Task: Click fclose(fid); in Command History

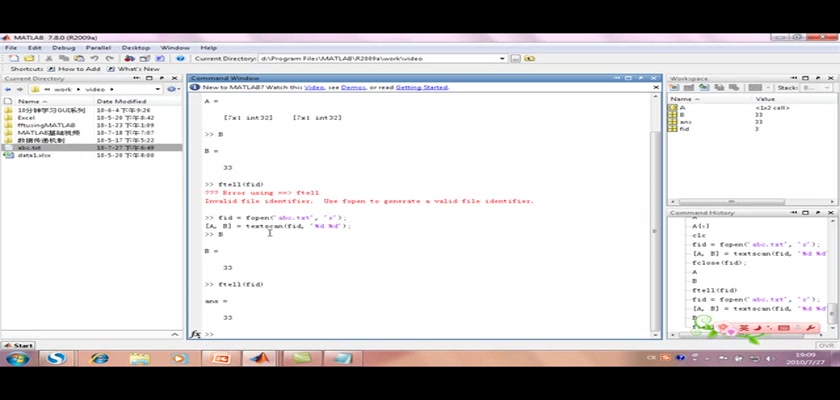Action: (x=719, y=263)
